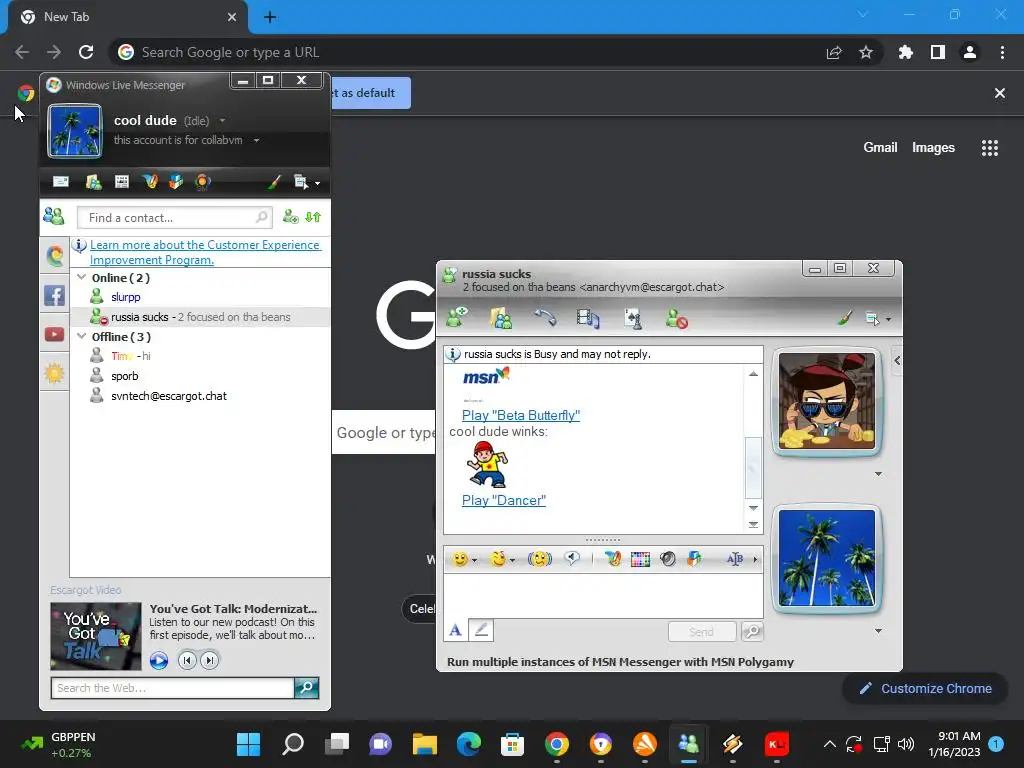Click the video and music icon in chat
Viewport: 1024px width, 768px height.
point(588,318)
